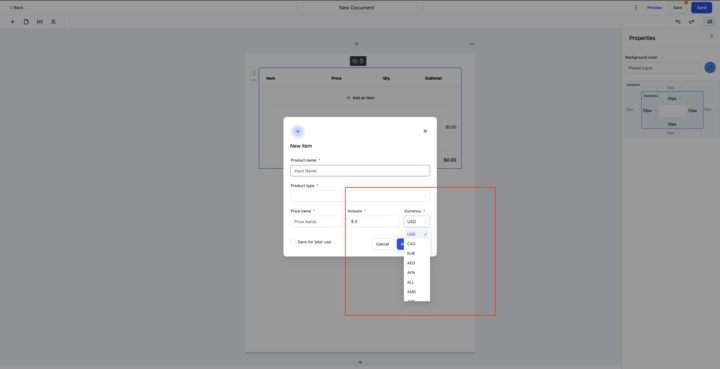Image resolution: width=720 pixels, height=369 pixels.
Task: Click the undo arrow icon
Action: tap(678, 22)
